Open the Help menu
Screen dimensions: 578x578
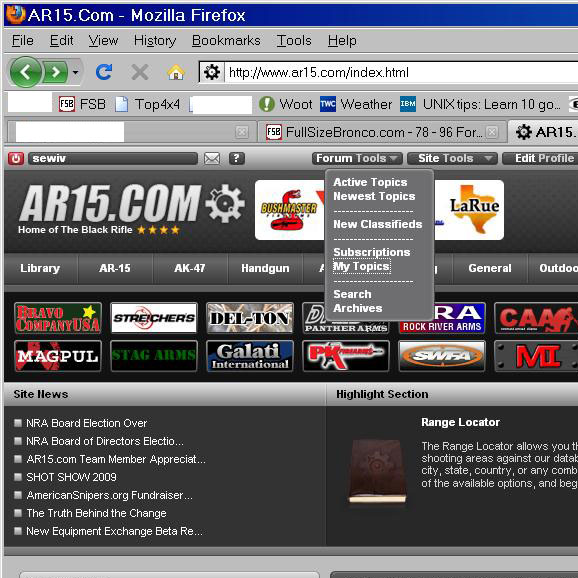point(342,41)
